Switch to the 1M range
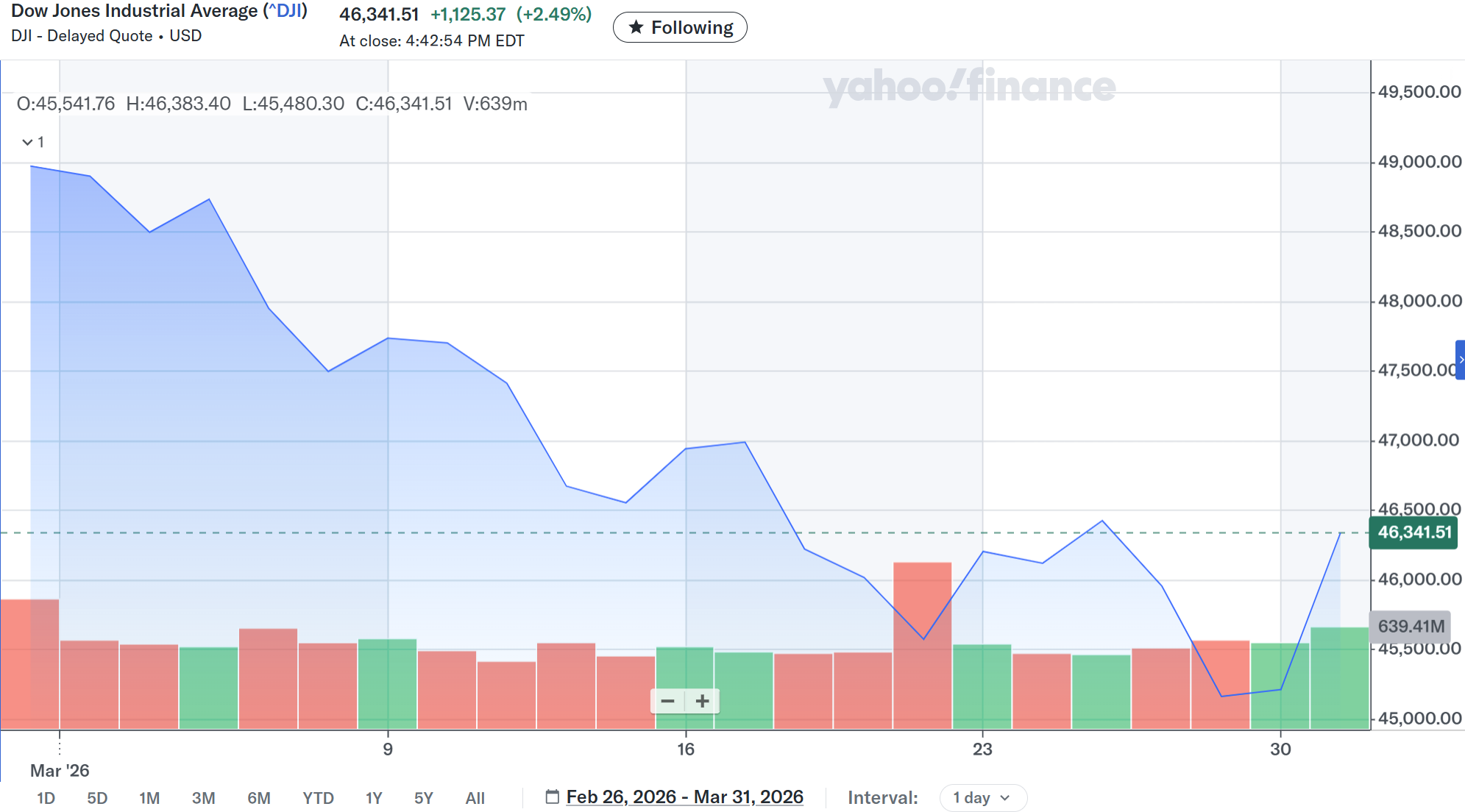This screenshot has width=1465, height=812. pos(149,798)
